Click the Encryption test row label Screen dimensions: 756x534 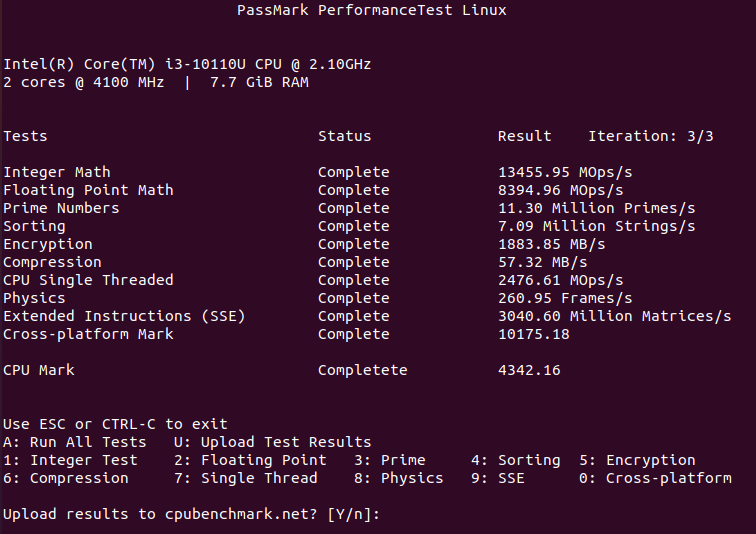48,244
